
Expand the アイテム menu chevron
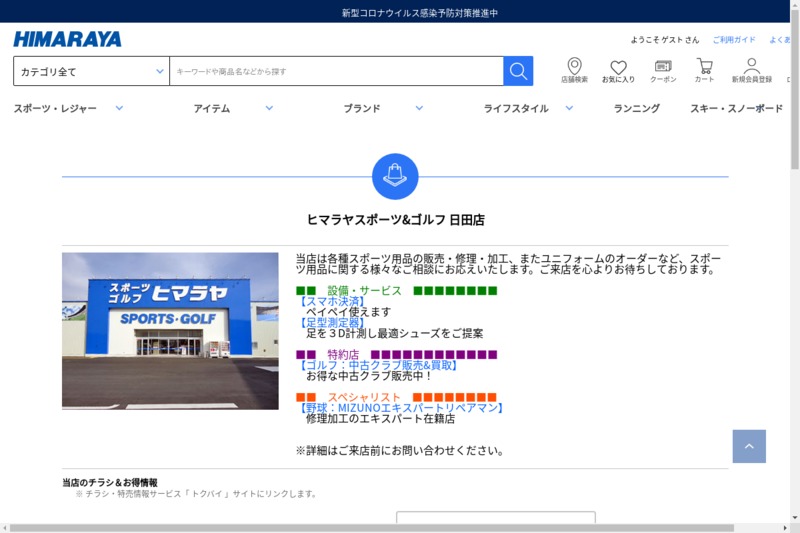[x=269, y=108]
